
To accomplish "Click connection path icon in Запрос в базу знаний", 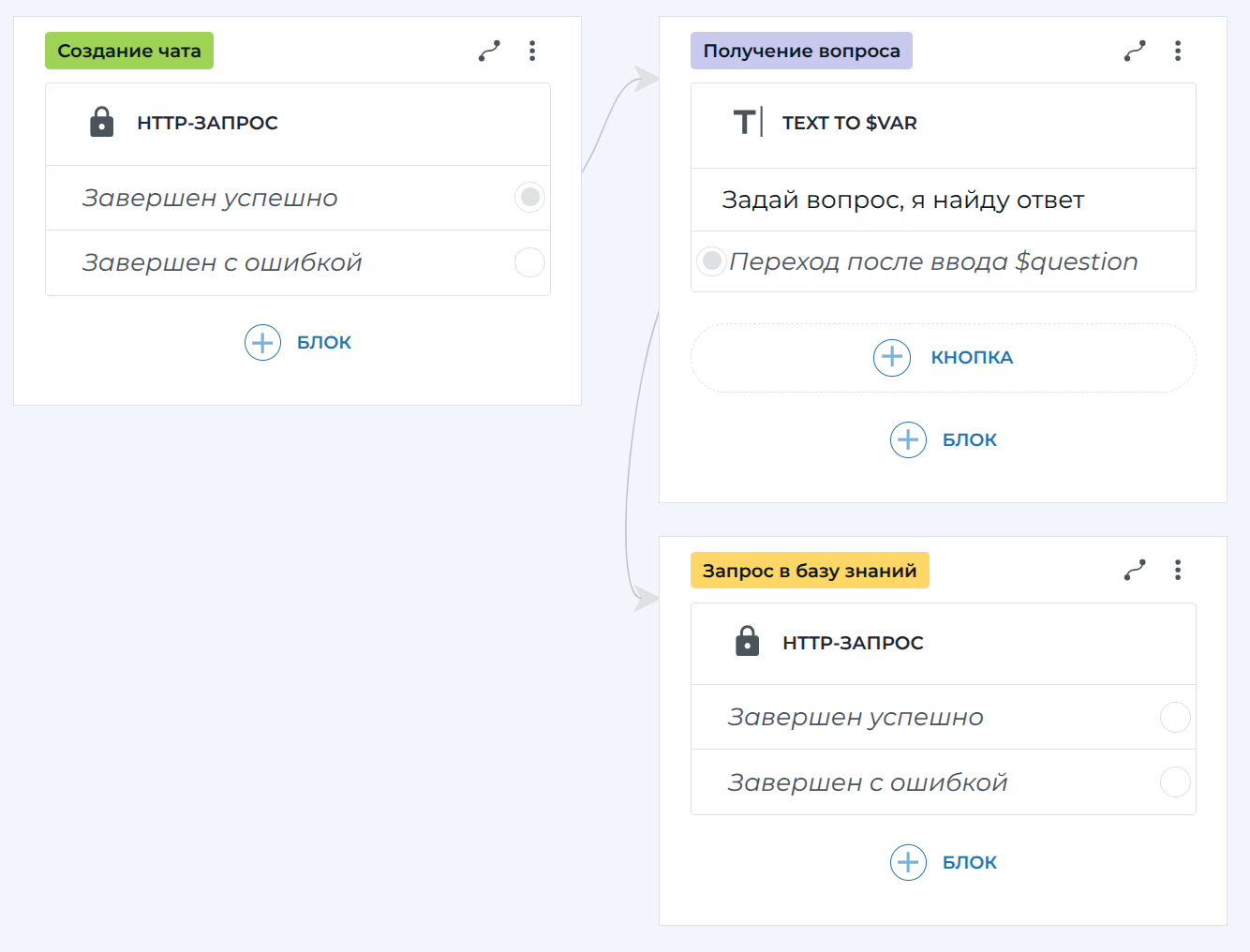I will point(1135,570).
